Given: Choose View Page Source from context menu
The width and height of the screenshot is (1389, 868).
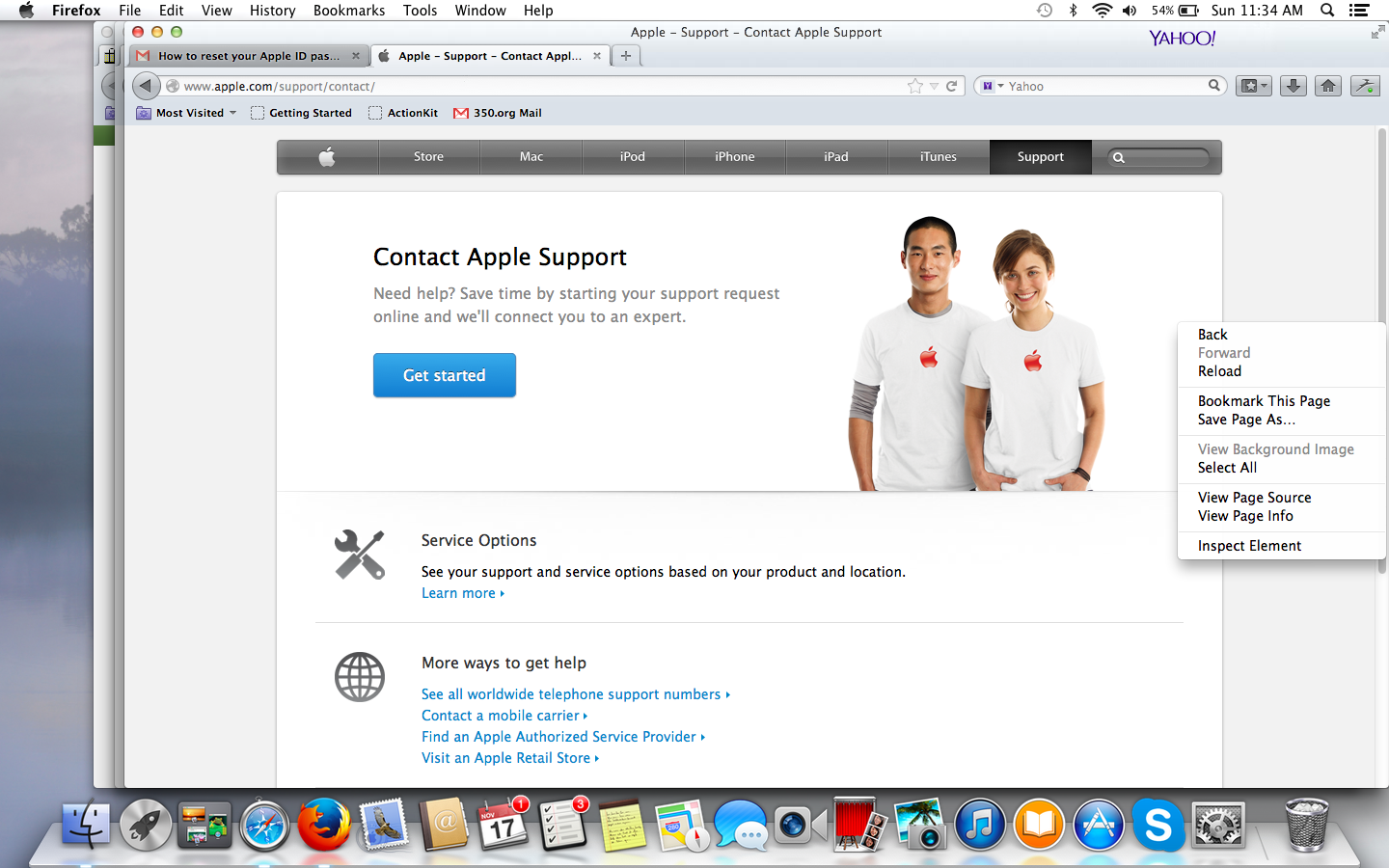Looking at the screenshot, I should point(1281,498).
